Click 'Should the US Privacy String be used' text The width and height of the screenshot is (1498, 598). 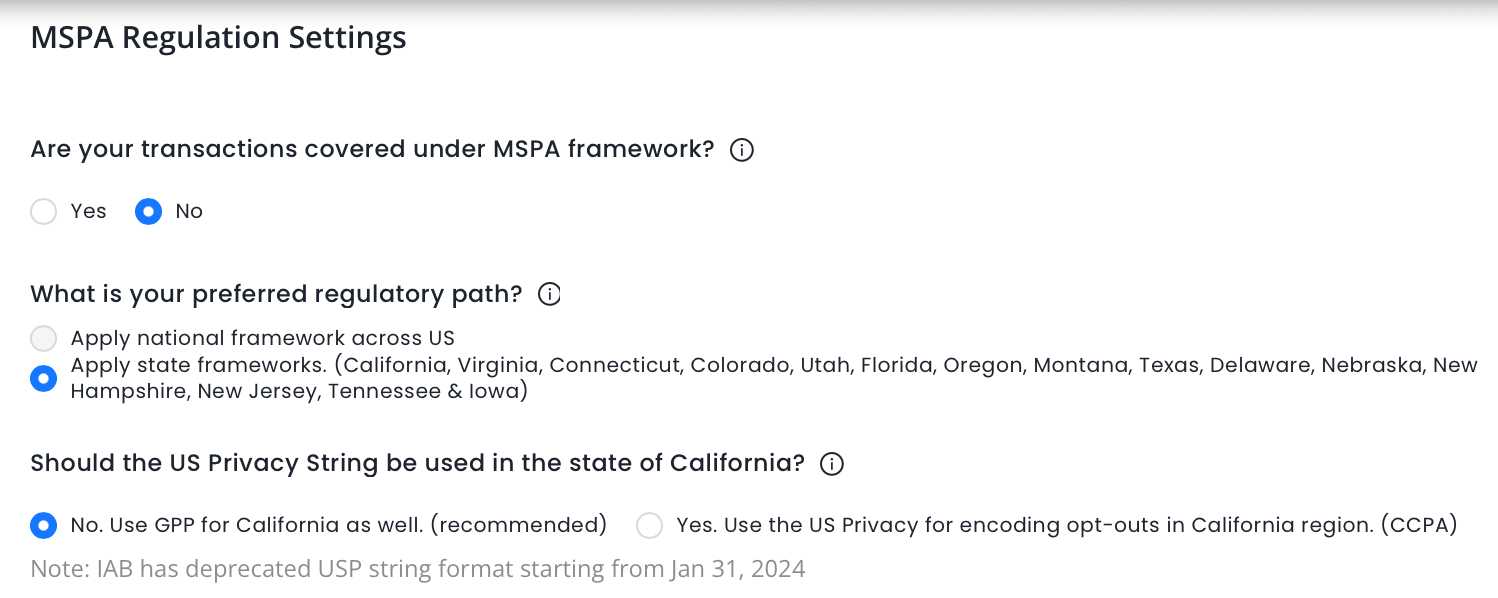pos(417,464)
